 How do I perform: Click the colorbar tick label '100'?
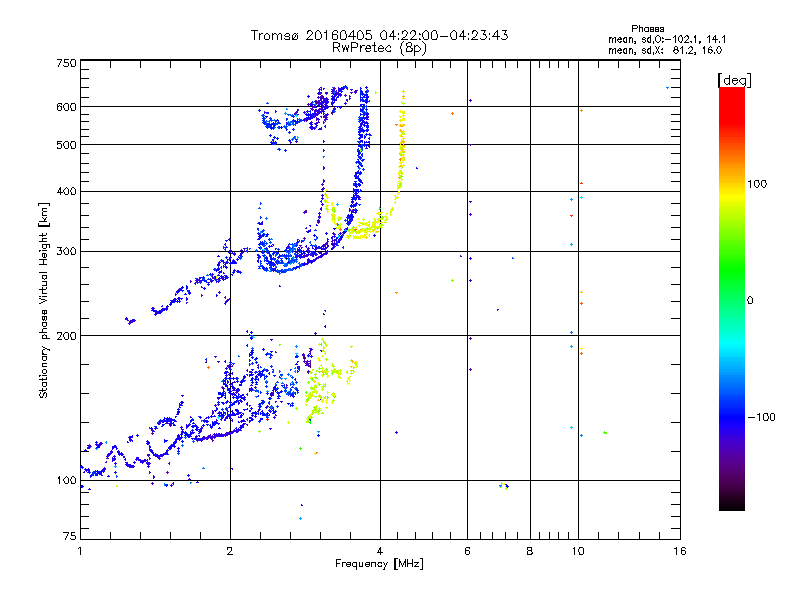click(757, 184)
